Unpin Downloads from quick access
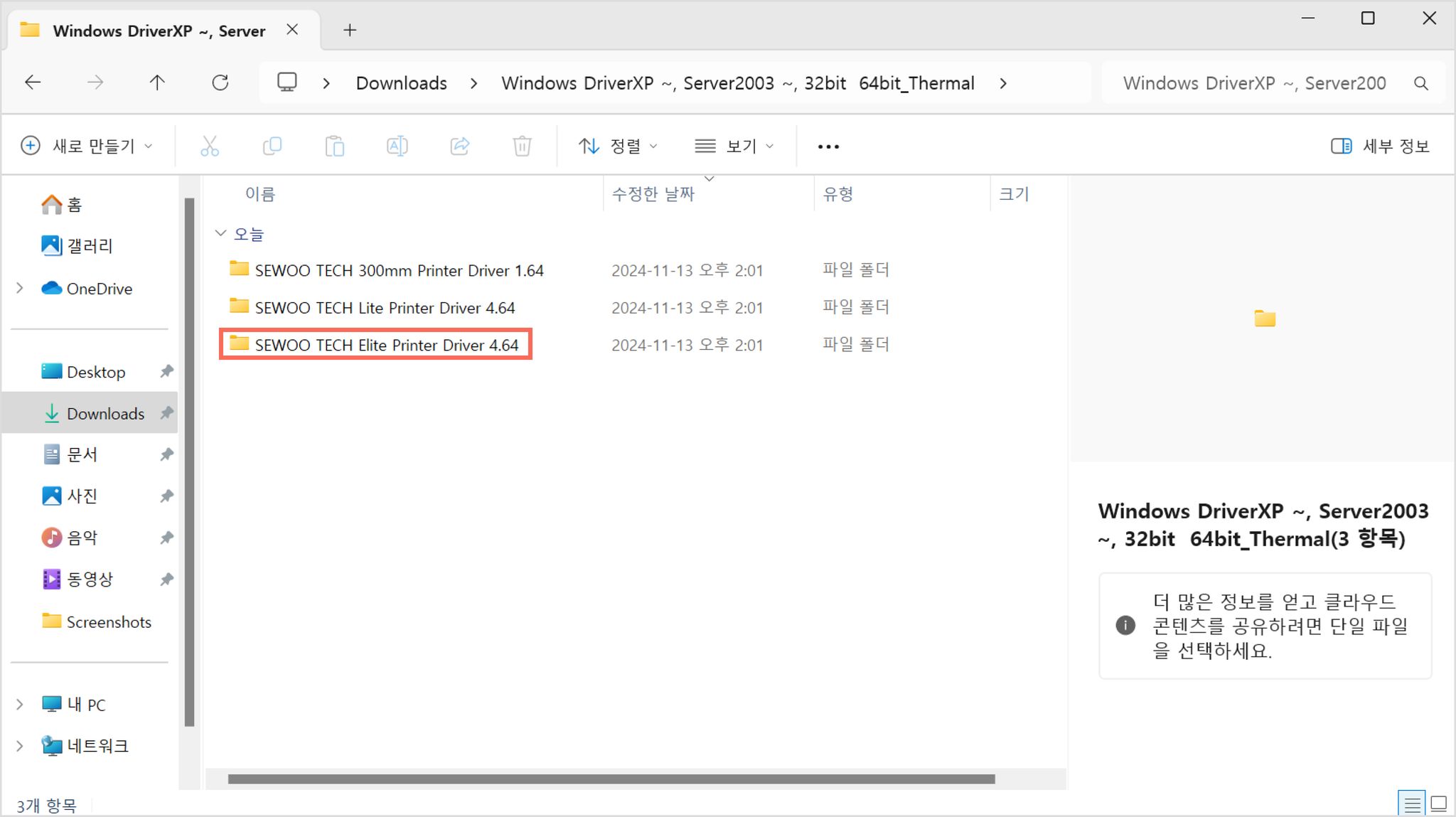1456x817 pixels. pyautogui.click(x=166, y=413)
